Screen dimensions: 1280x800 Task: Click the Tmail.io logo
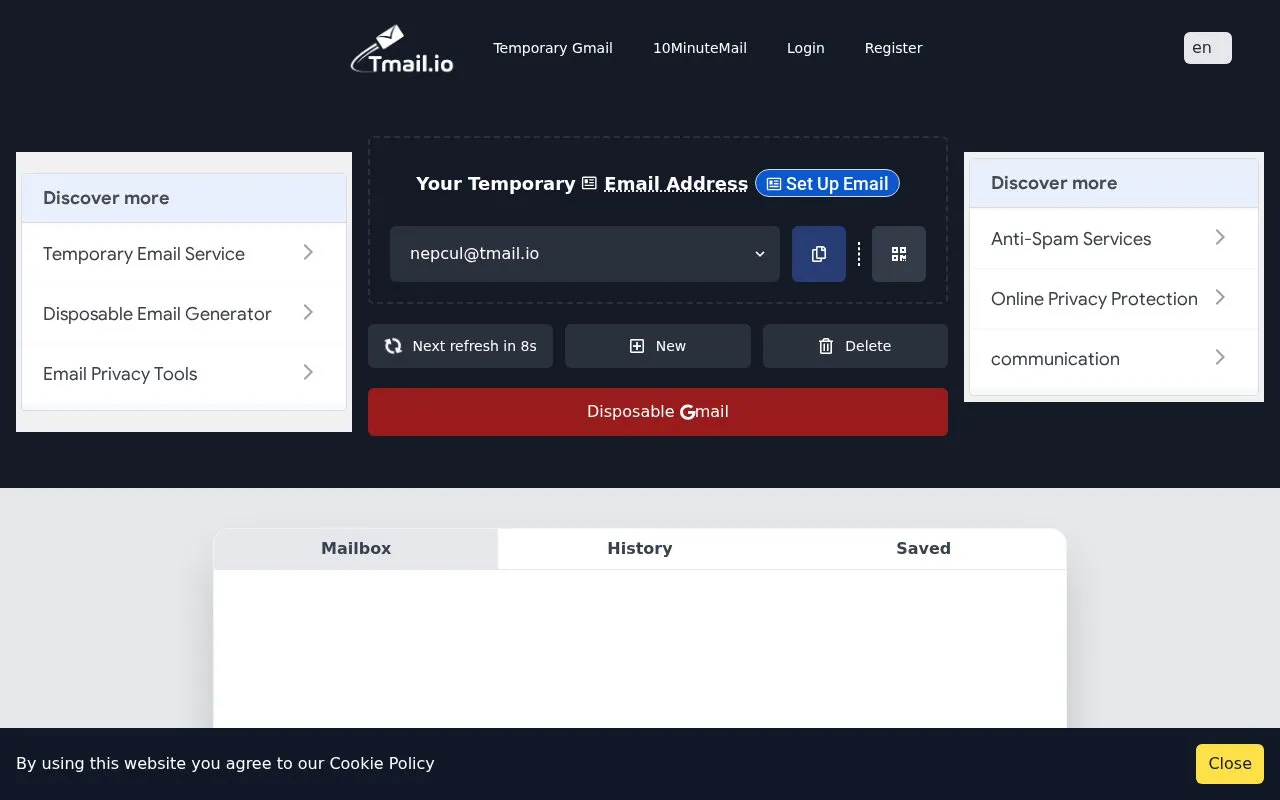coord(402,49)
